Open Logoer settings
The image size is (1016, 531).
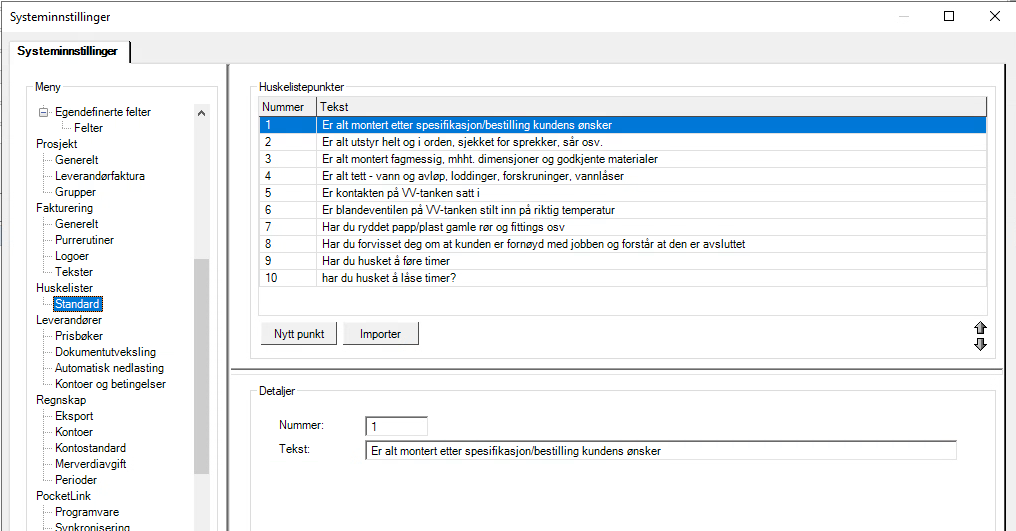click(72, 256)
